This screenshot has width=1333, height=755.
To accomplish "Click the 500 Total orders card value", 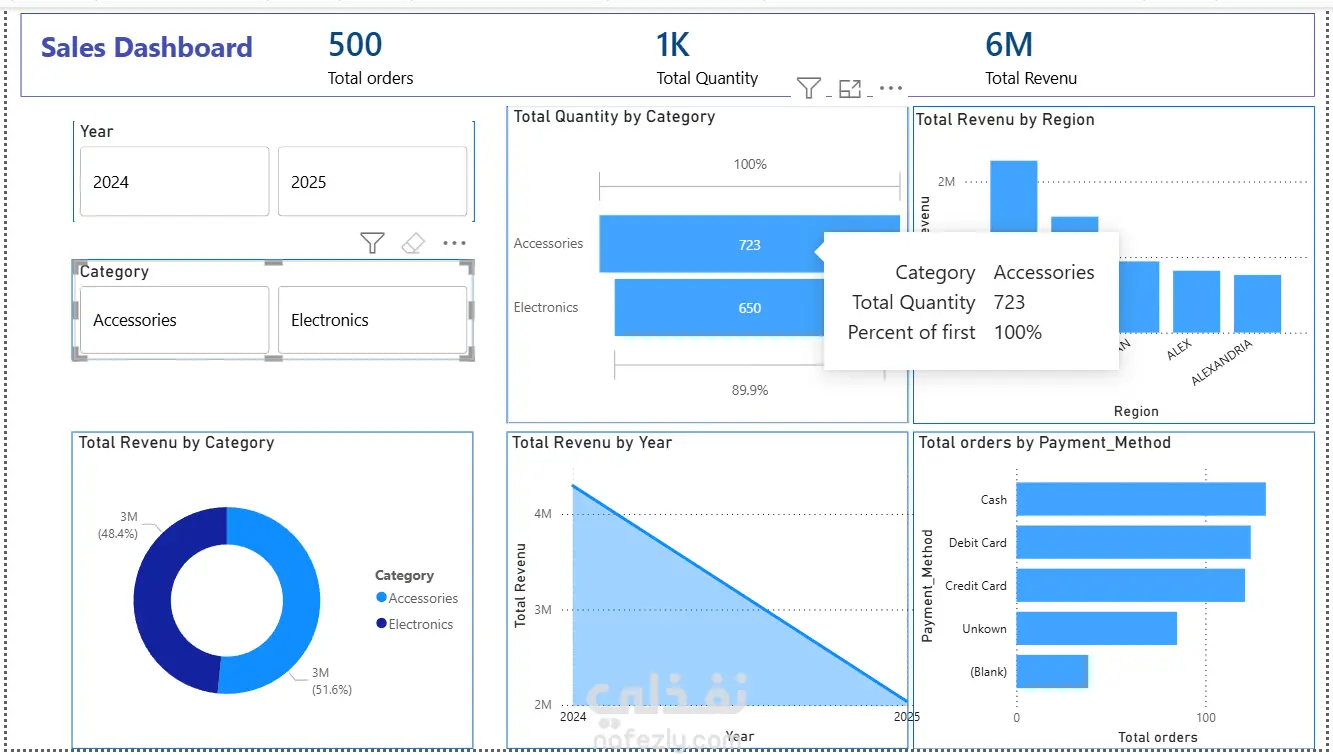I will click(x=355, y=44).
